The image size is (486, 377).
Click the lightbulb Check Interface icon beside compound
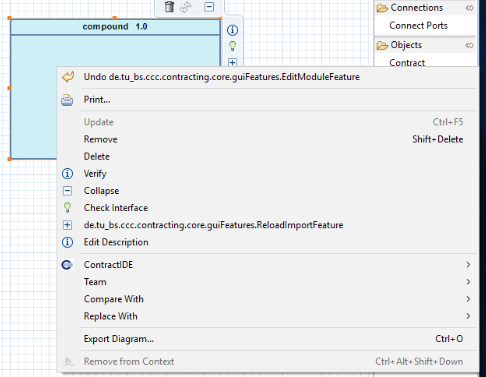click(x=232, y=46)
